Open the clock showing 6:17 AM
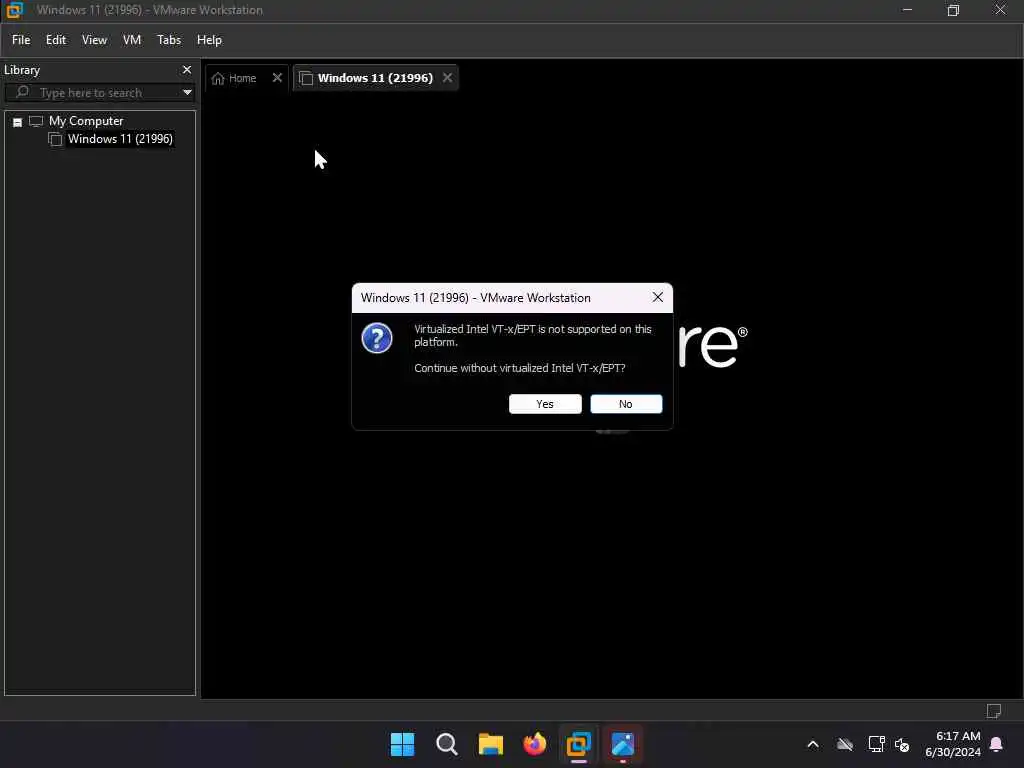The height and width of the screenshot is (768, 1024). coord(953,744)
